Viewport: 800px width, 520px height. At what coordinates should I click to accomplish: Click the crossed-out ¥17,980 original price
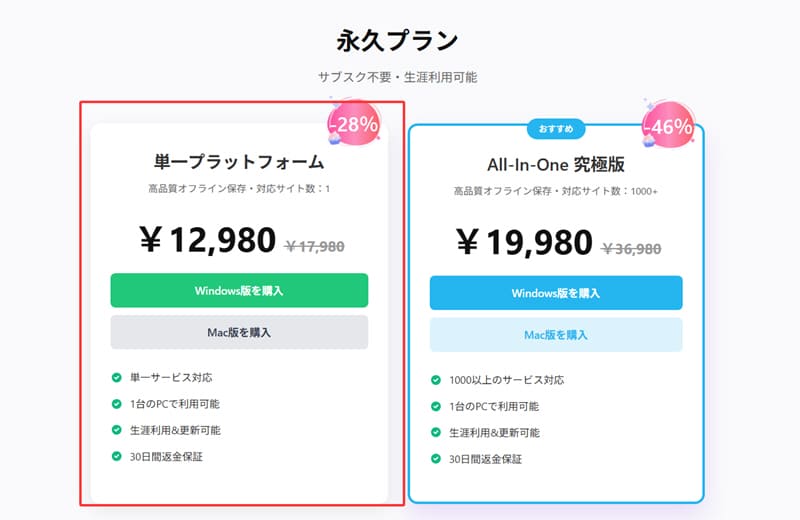315,246
